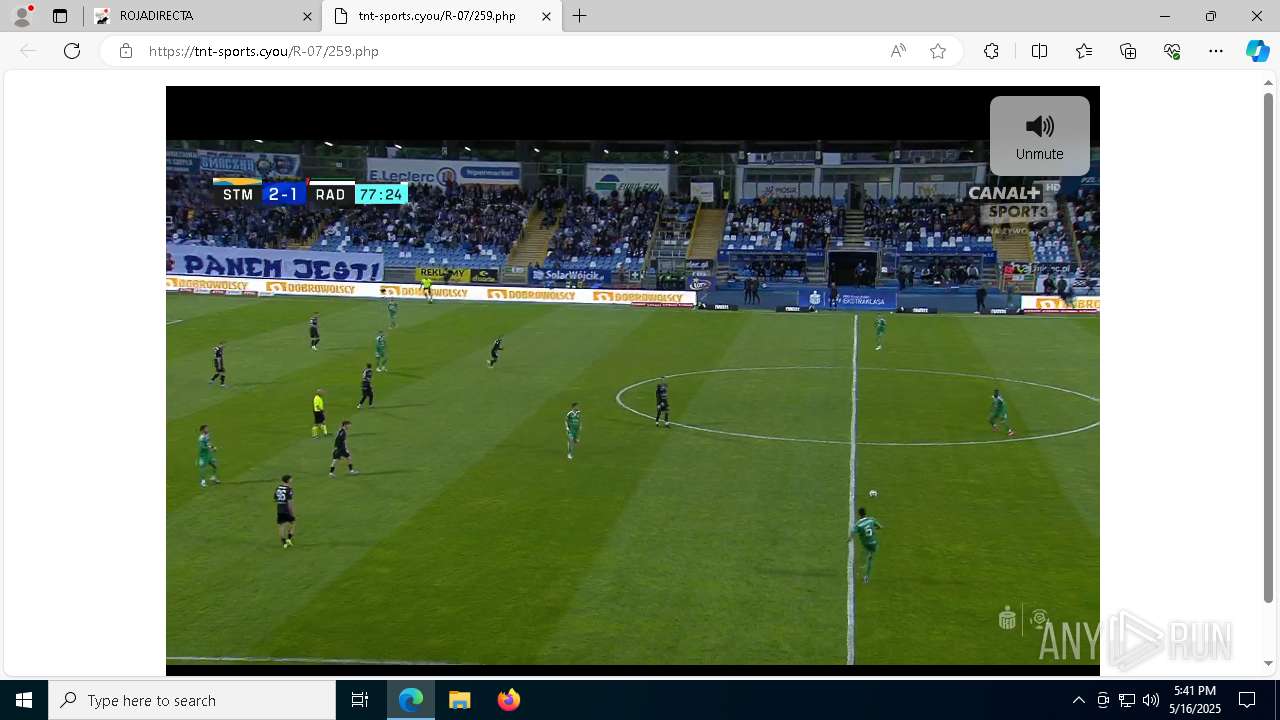The image size is (1280, 720).
Task: Click the scrollbar up arrow
Action: click(x=1268, y=83)
